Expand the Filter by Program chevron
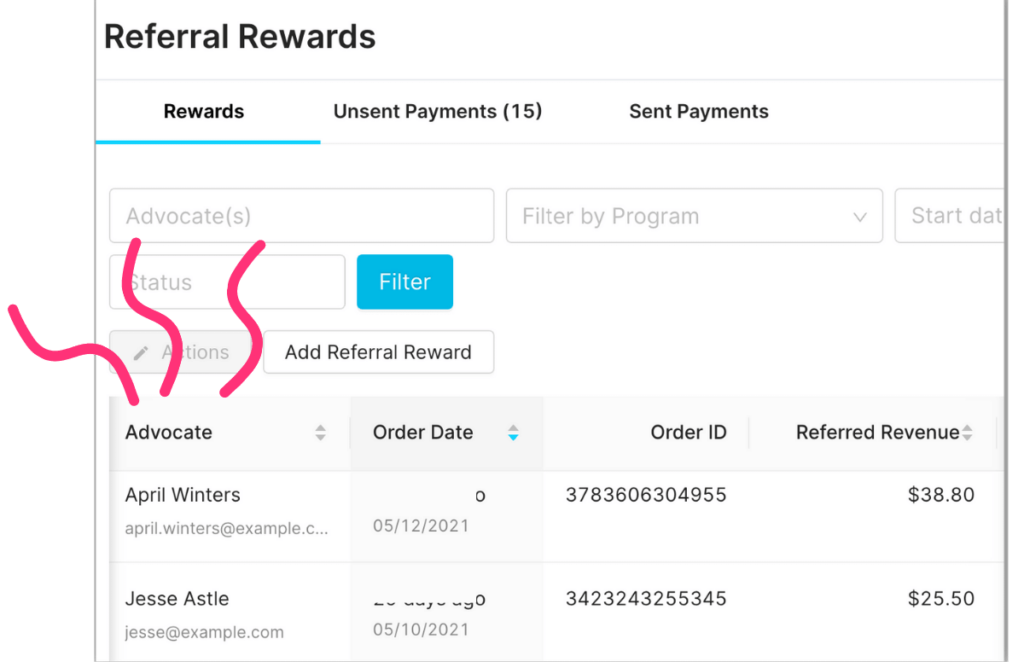 coord(860,217)
